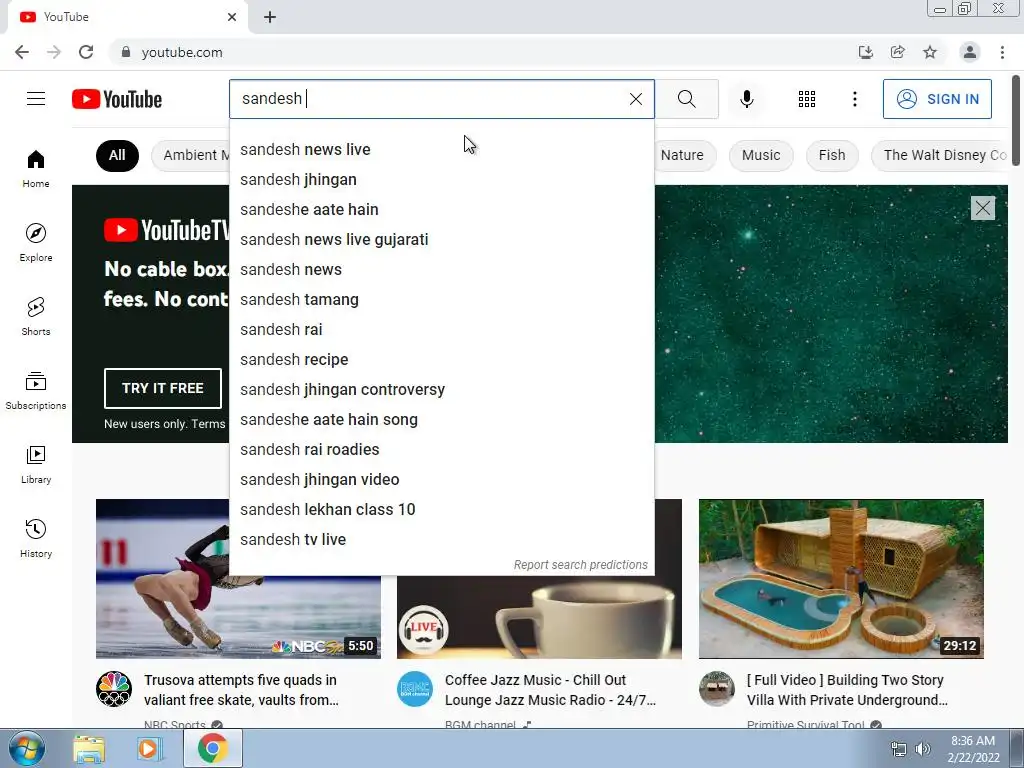Click Primitive Survival Tool channel avatar

point(716,689)
